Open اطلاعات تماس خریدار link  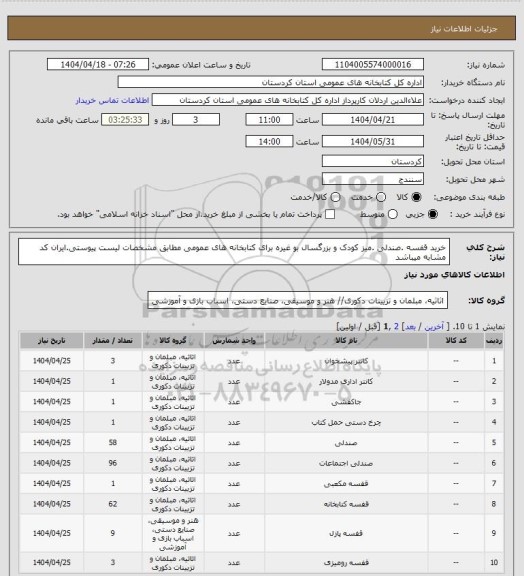pyautogui.click(x=112, y=100)
